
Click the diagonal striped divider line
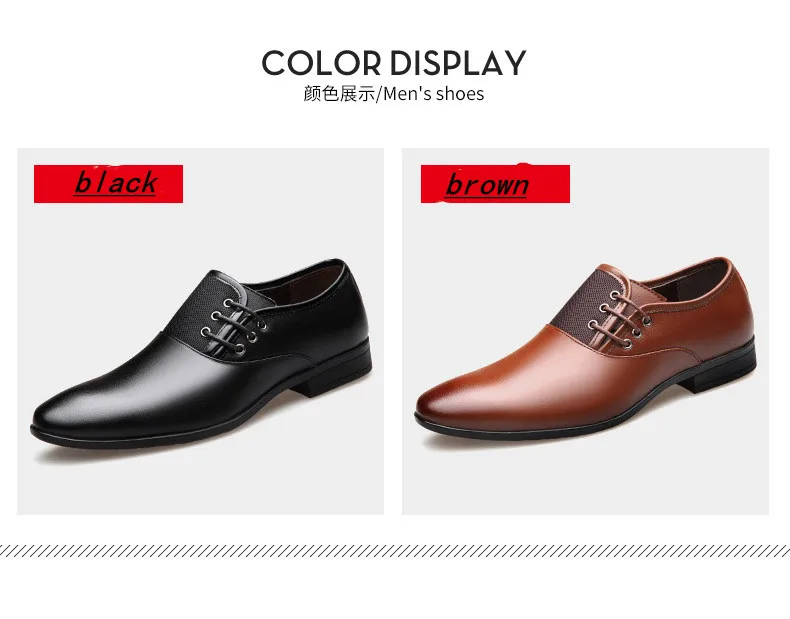[395, 551]
